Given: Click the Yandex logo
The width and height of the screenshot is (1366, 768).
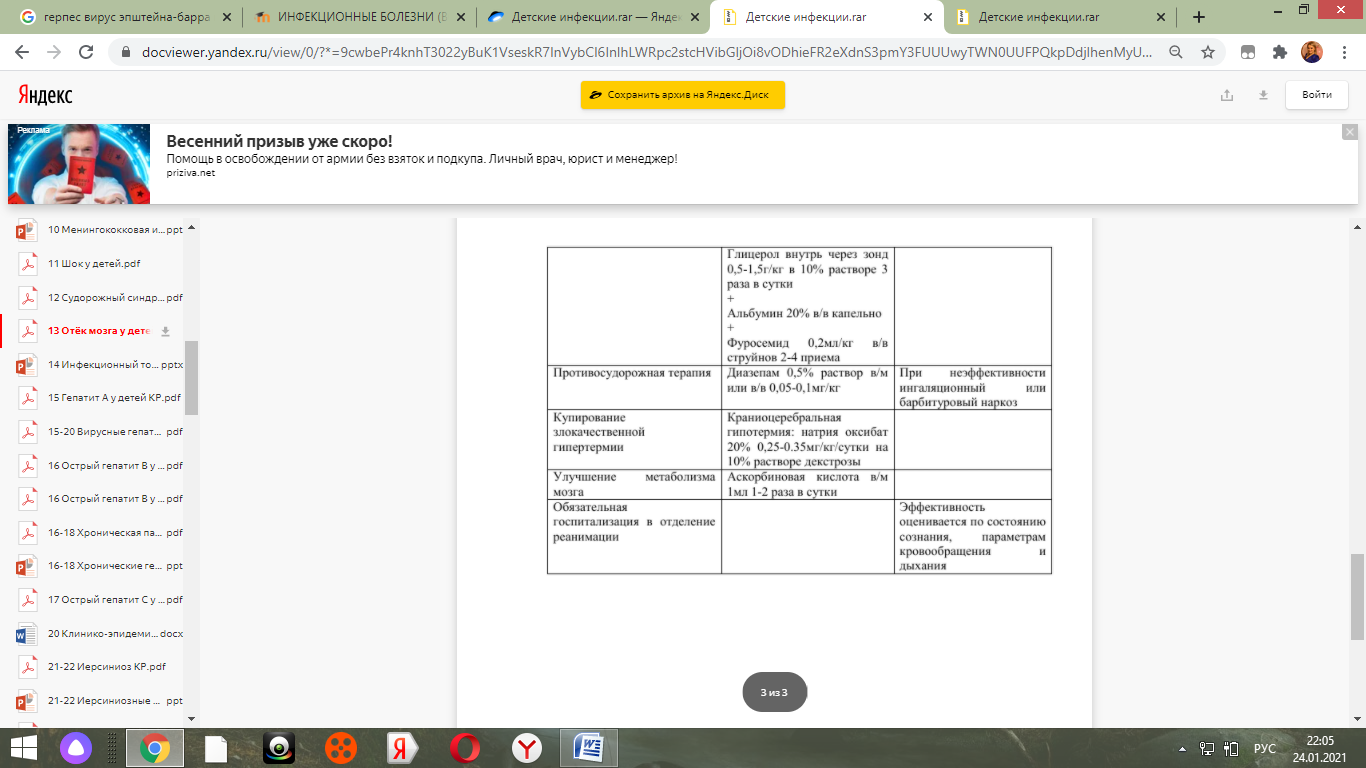Looking at the screenshot, I should (45, 95).
